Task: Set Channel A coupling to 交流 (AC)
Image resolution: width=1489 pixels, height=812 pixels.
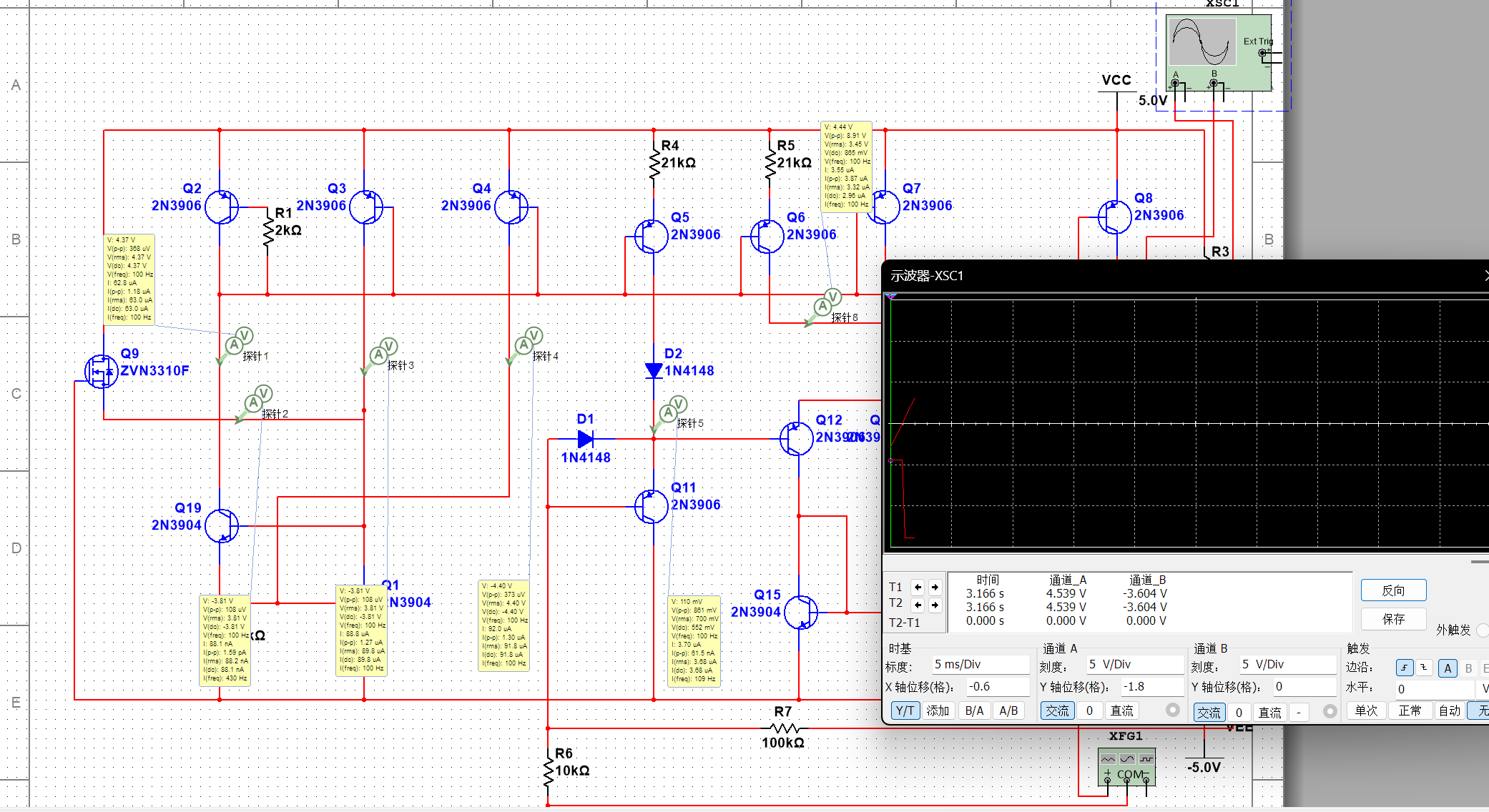Action: (x=1057, y=710)
